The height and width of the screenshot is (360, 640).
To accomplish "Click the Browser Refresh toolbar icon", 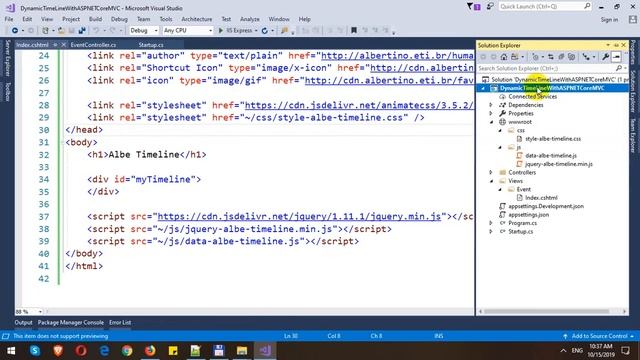I will tap(264, 31).
